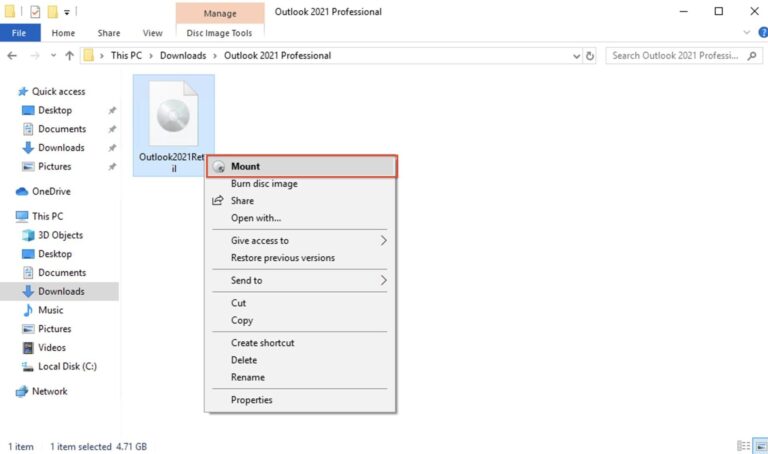Screen dimensions: 768x454
Task: Click the Help question mark icon
Action: click(x=763, y=33)
